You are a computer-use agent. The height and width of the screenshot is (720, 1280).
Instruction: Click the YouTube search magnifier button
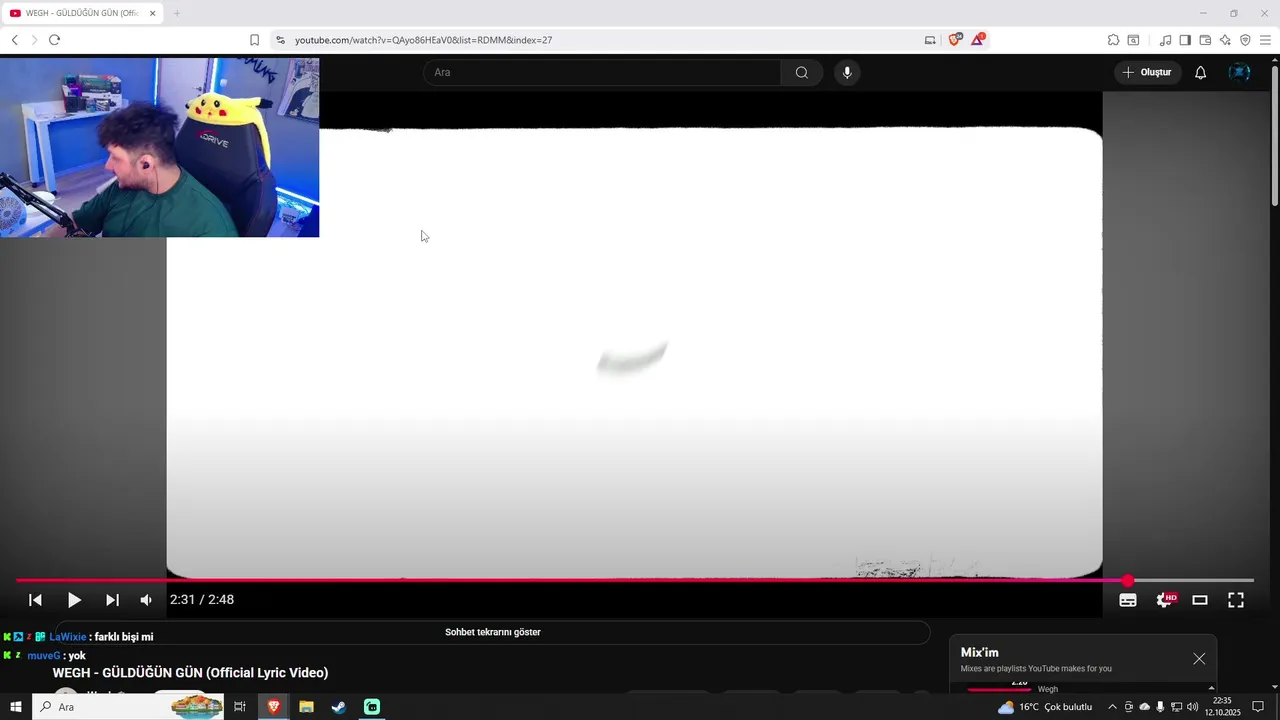(802, 72)
